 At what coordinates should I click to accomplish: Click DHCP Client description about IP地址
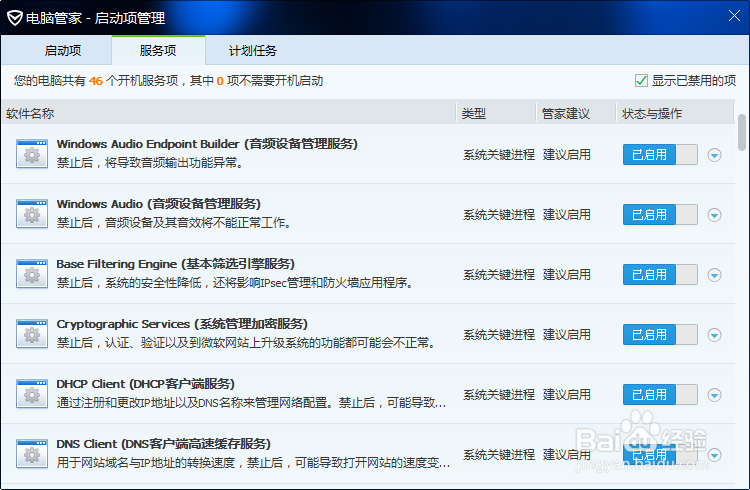point(252,403)
